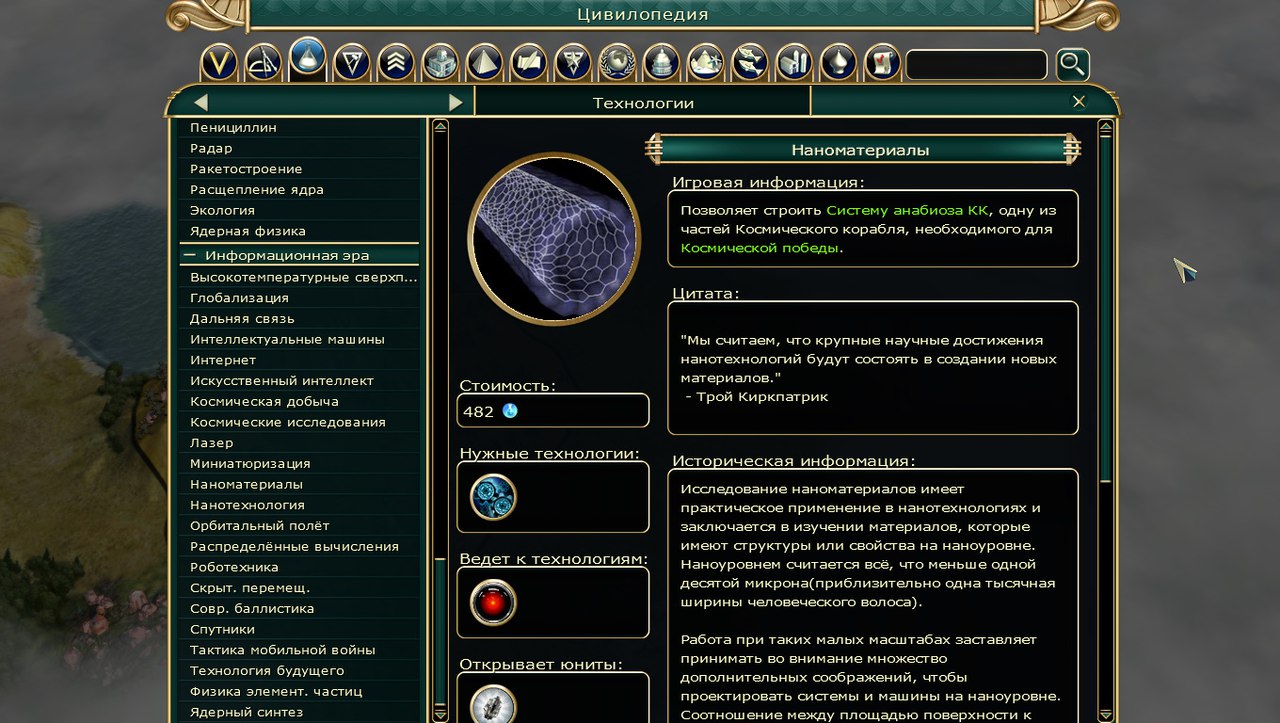Open the required technology gears icon

click(493, 497)
